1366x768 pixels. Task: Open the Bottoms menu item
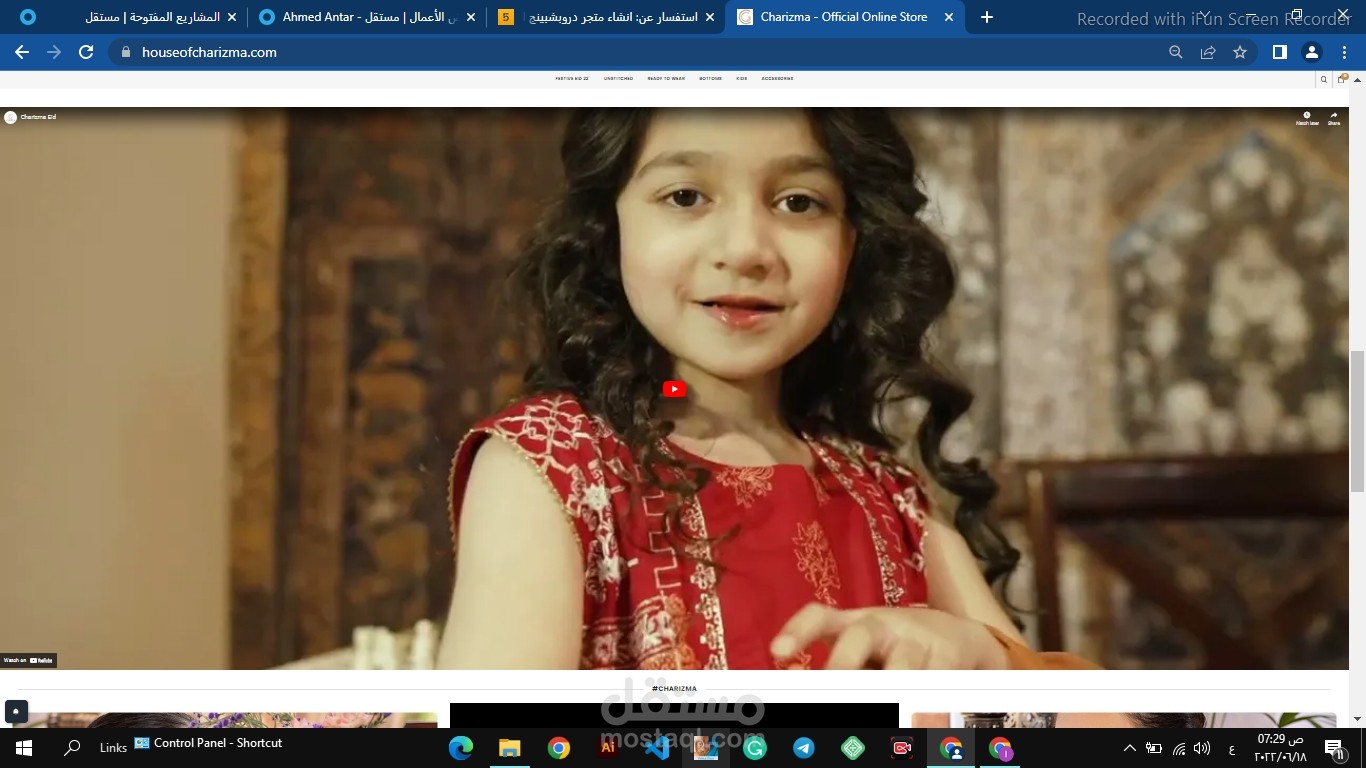tap(710, 78)
